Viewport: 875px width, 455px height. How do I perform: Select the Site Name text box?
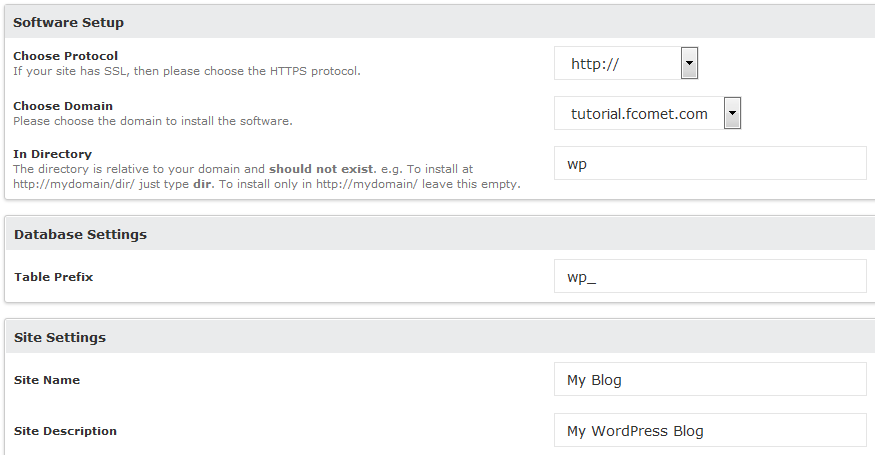pyautogui.click(x=709, y=380)
